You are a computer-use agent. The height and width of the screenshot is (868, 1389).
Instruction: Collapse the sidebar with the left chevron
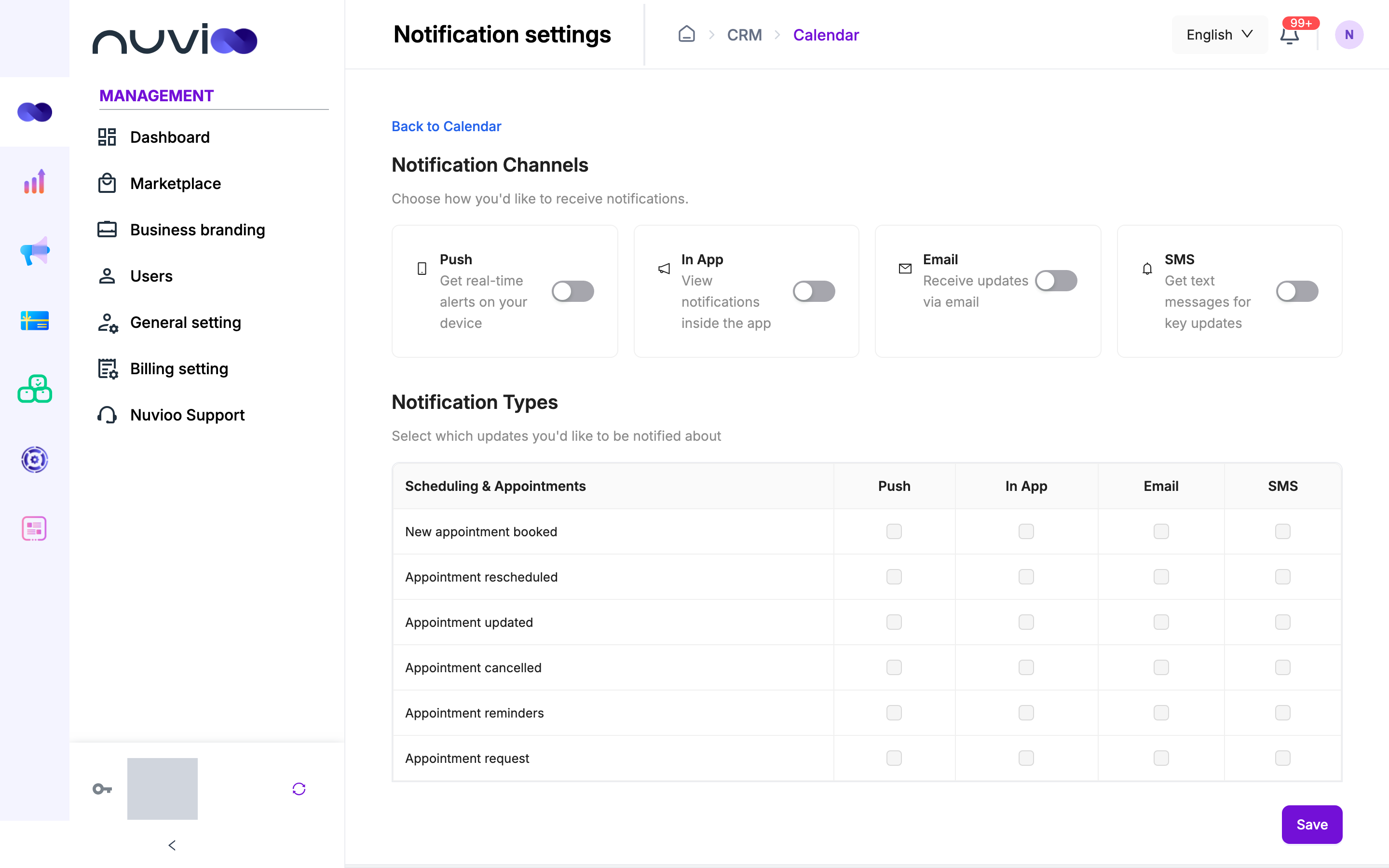(172, 845)
